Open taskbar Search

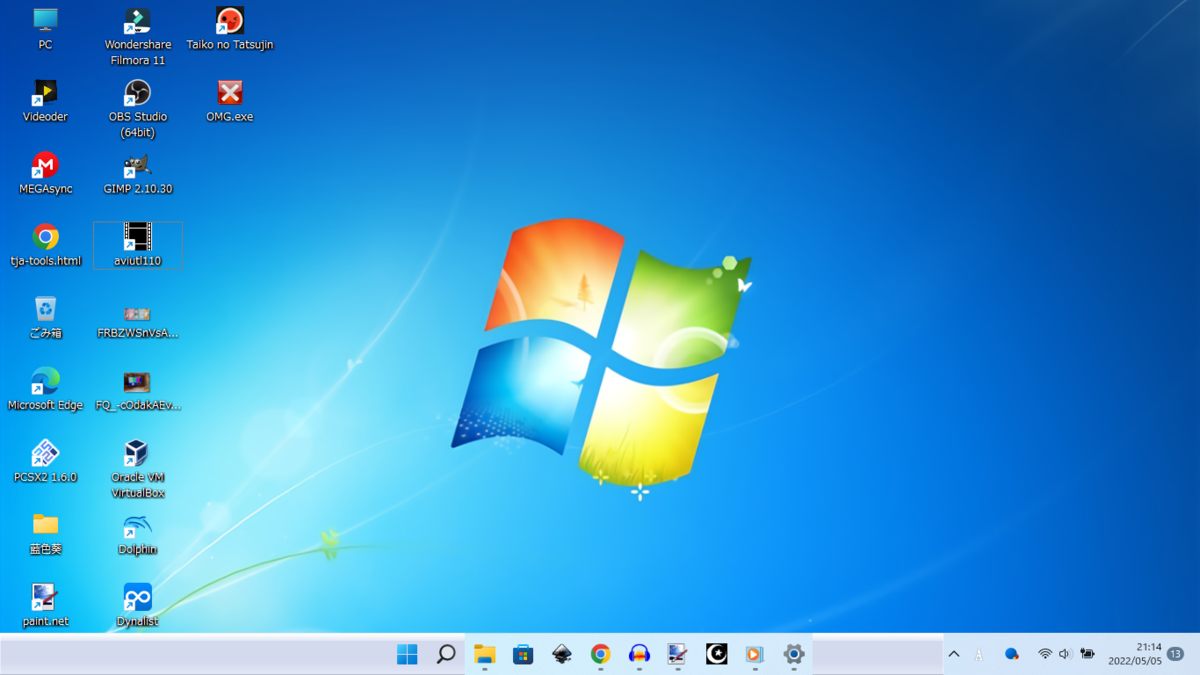[x=446, y=654]
